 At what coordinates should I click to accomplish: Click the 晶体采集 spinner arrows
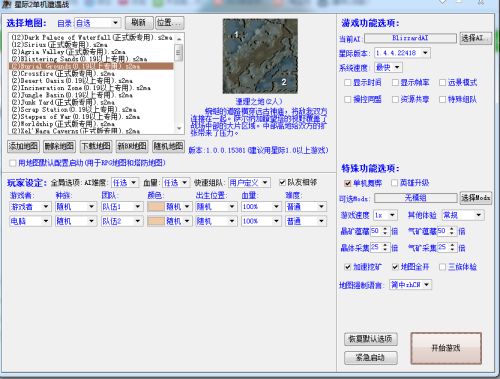(x=385, y=247)
